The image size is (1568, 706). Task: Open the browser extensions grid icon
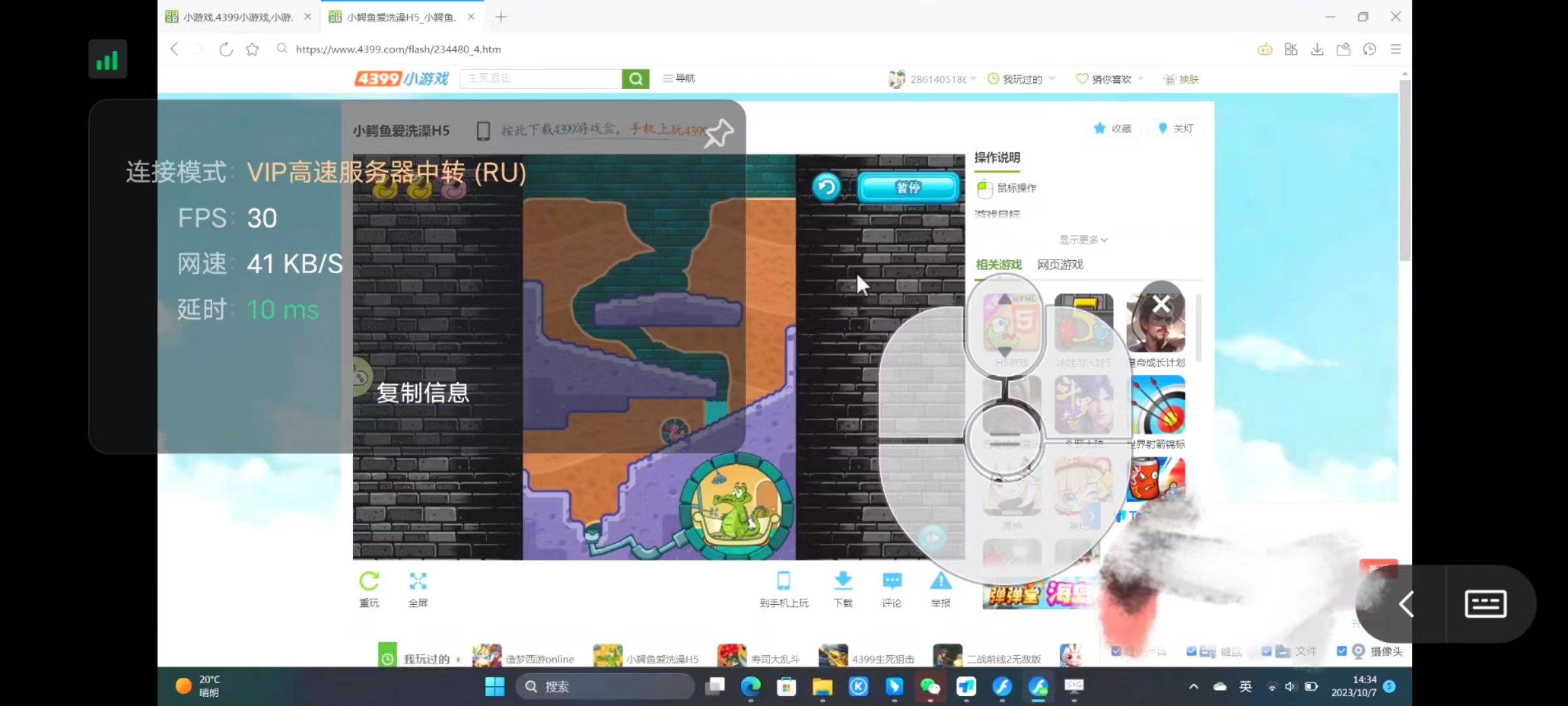1291,49
